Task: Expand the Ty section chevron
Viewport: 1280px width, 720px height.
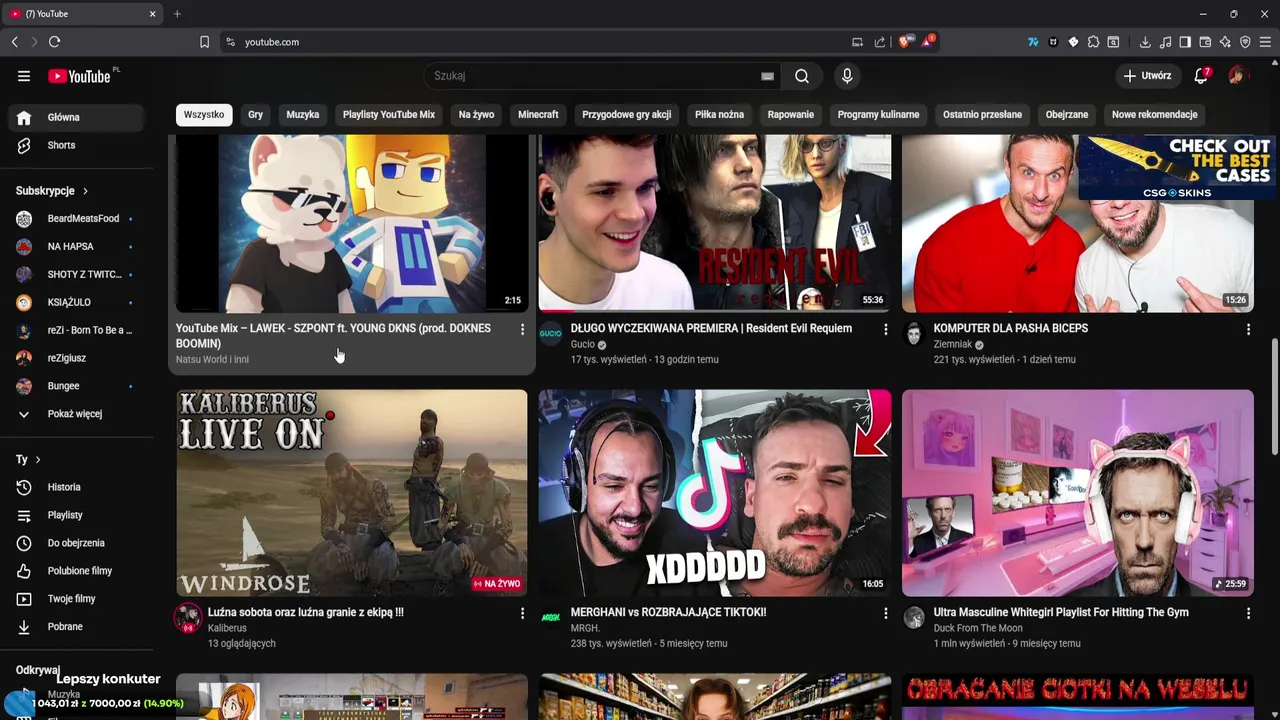Action: (x=38, y=460)
